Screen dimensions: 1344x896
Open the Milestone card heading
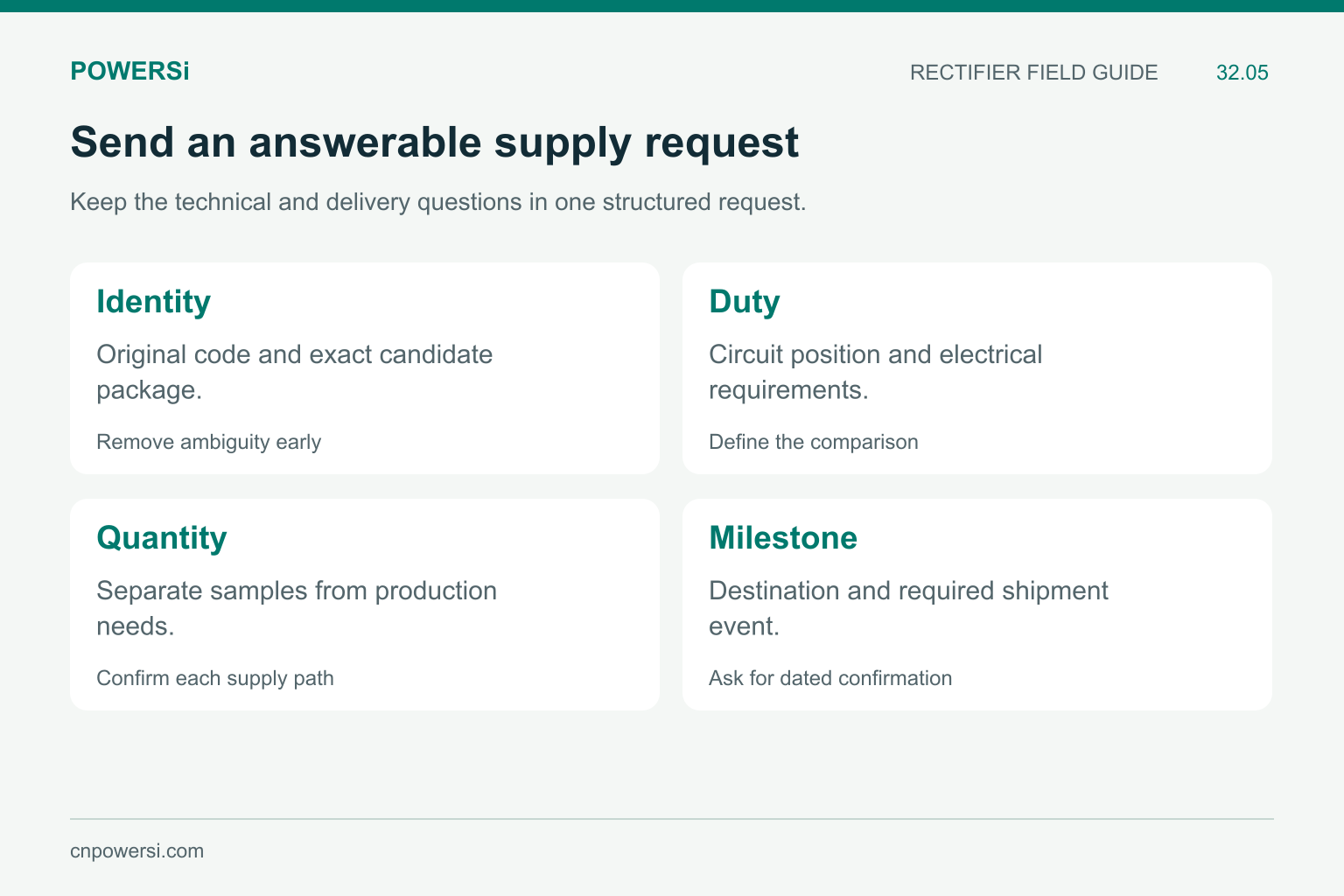tap(782, 538)
